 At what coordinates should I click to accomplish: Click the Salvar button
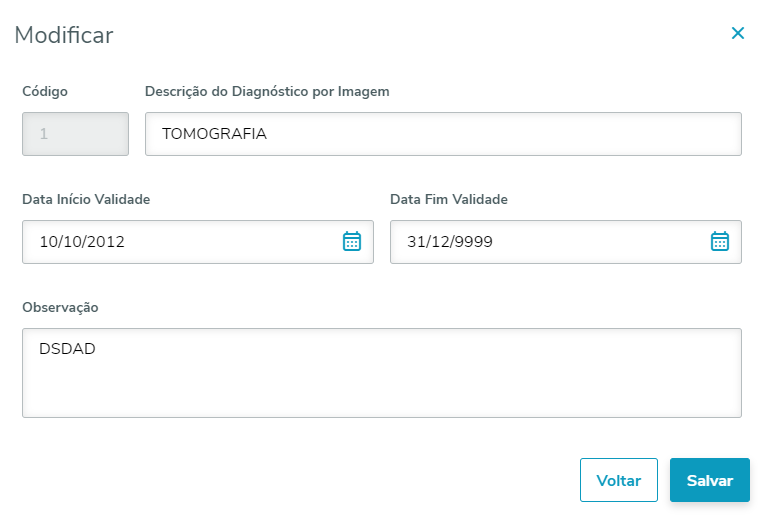[x=710, y=480]
